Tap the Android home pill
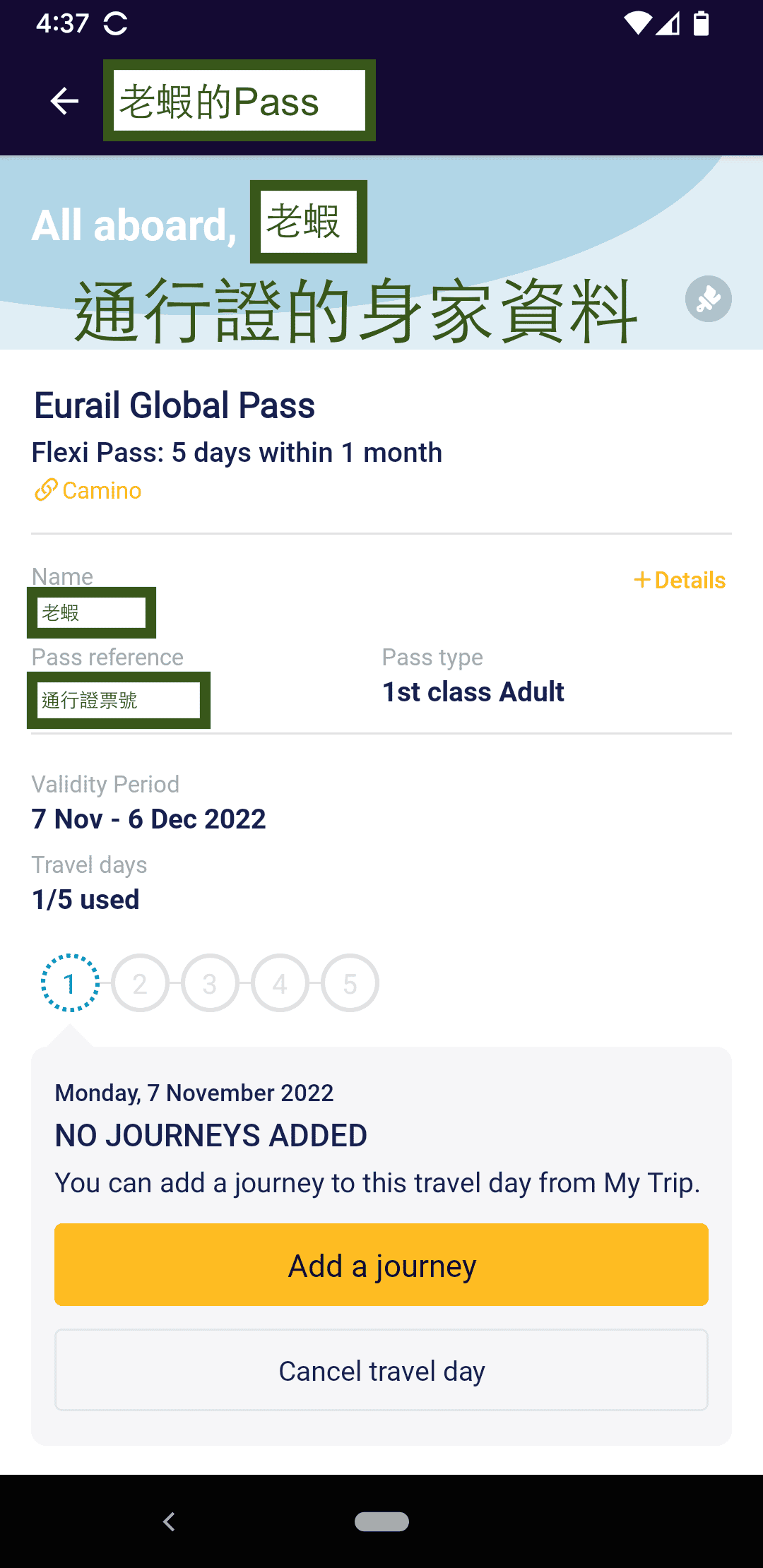 pos(381,1521)
